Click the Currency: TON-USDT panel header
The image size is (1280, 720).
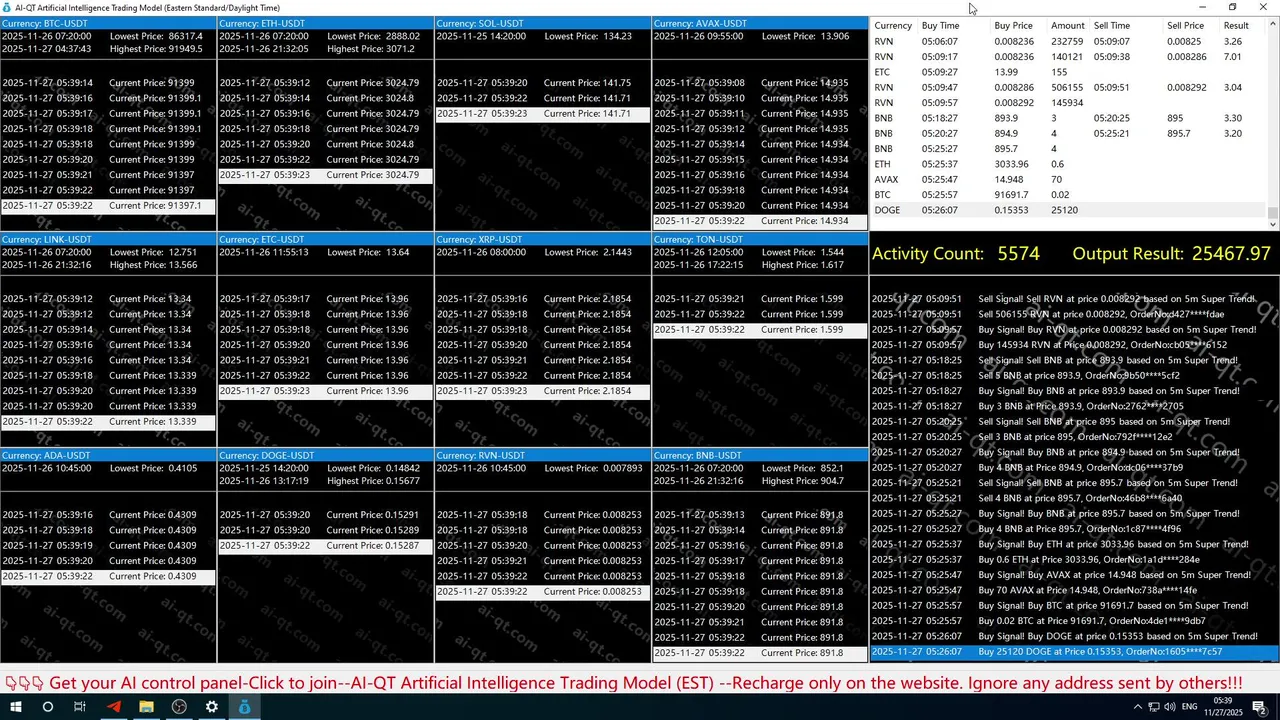tap(760, 239)
